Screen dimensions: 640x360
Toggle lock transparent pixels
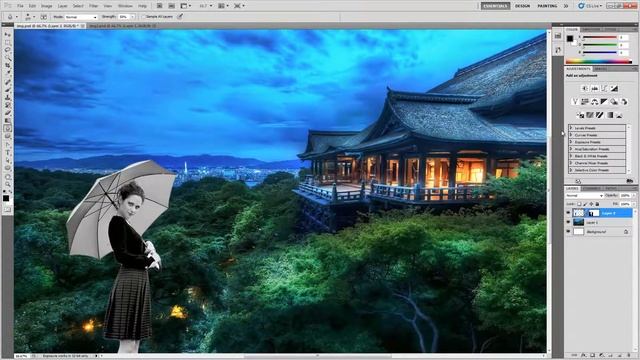pyautogui.click(x=579, y=204)
